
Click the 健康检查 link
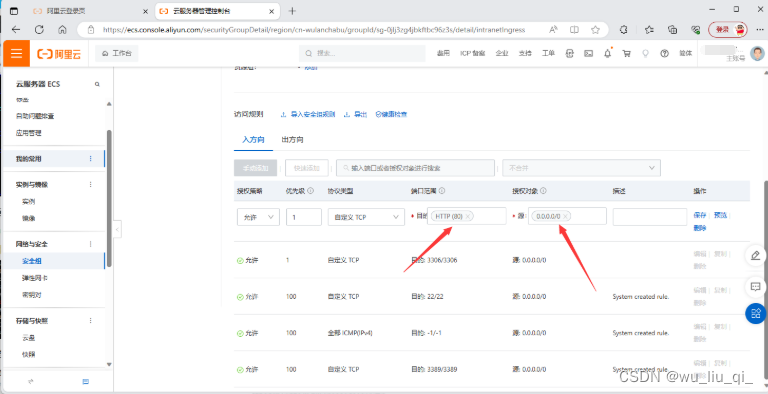coord(391,114)
